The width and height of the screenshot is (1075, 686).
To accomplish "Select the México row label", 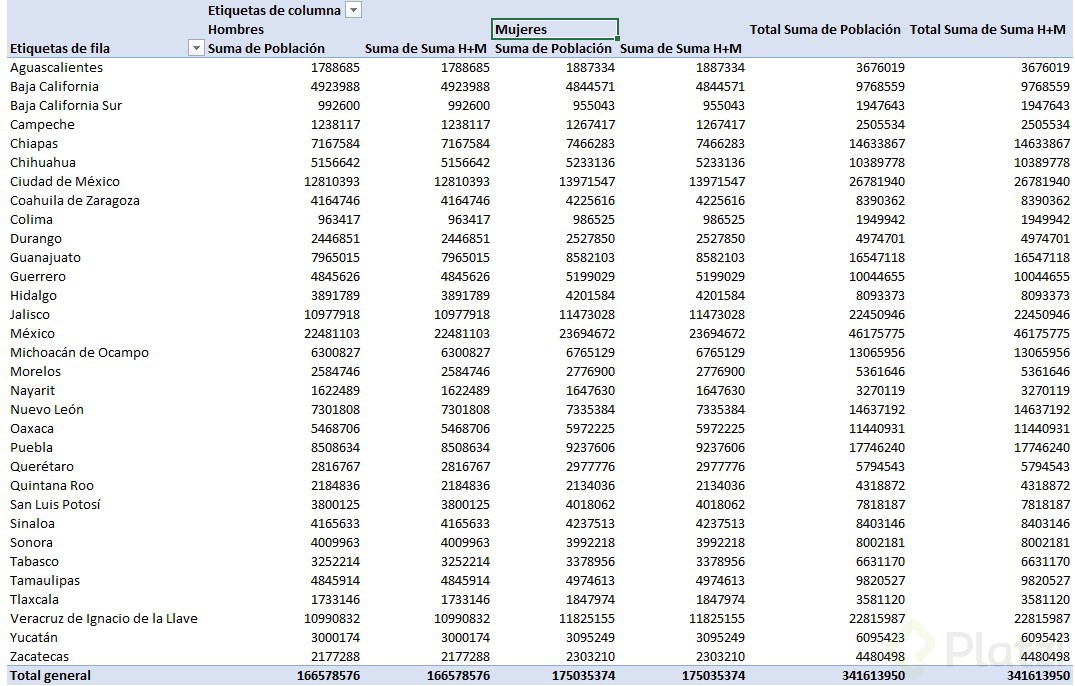I will click(x=32, y=334).
